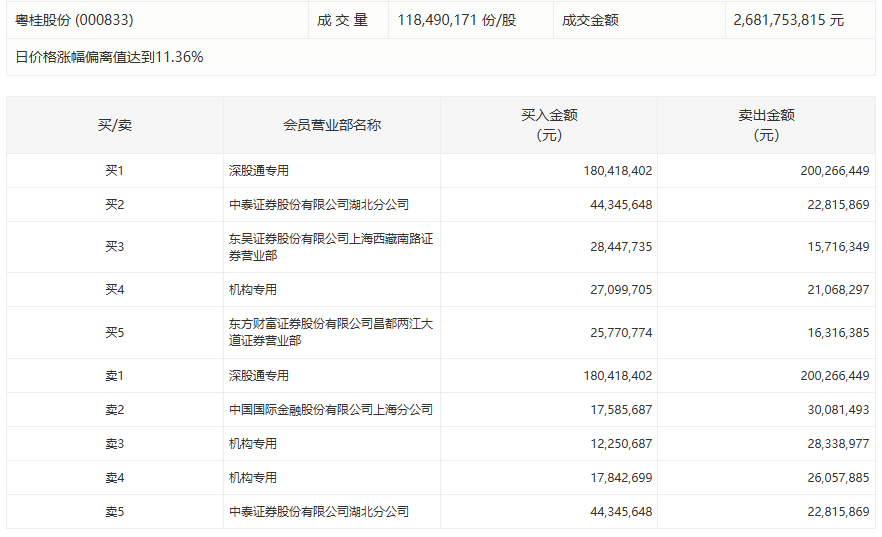
Task: Select 中泰证券湖北分公司 in the 卖5 row
Action: pos(319,512)
